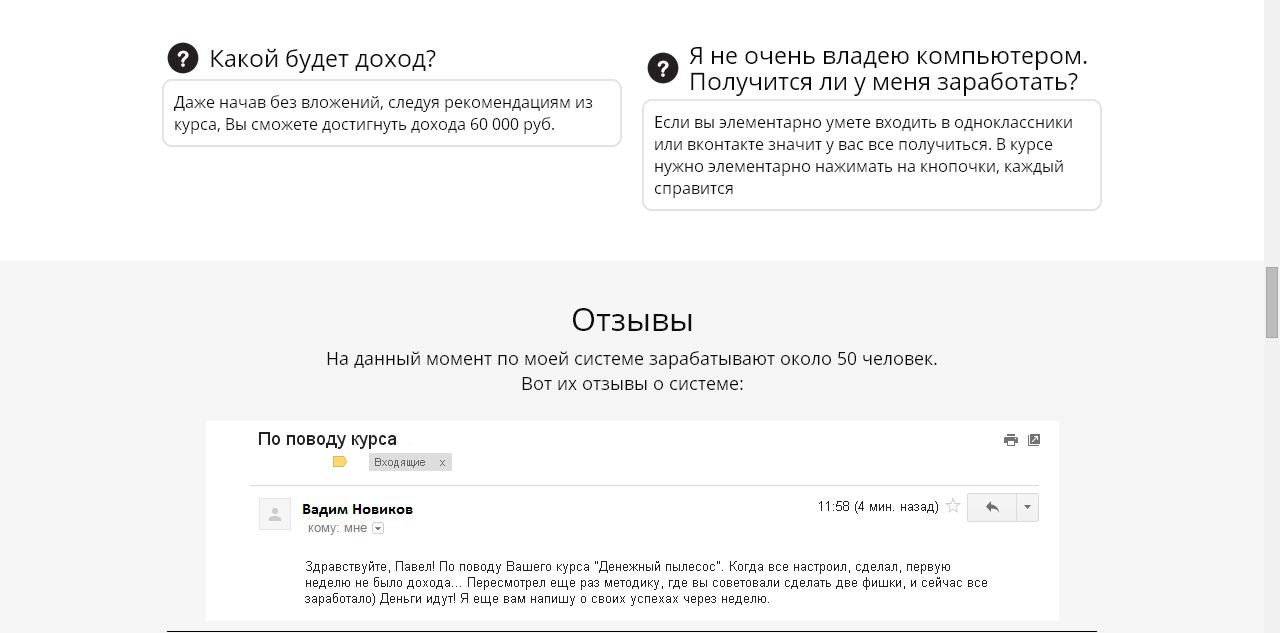Click the question mark beside the computer skills question
The width and height of the screenshot is (1280, 633).
click(661, 69)
